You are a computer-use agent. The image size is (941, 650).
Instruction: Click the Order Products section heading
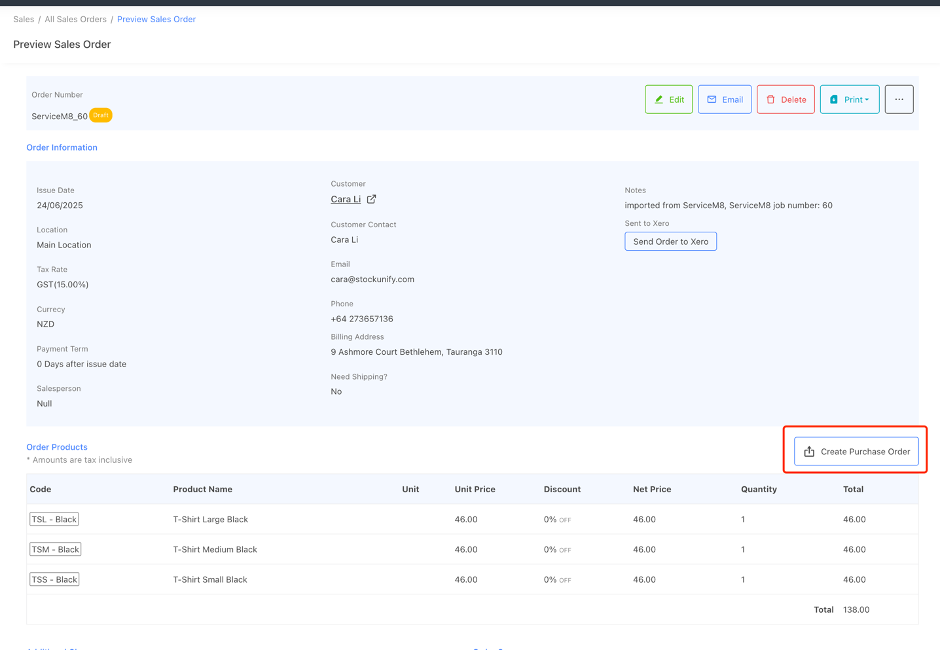(x=57, y=447)
